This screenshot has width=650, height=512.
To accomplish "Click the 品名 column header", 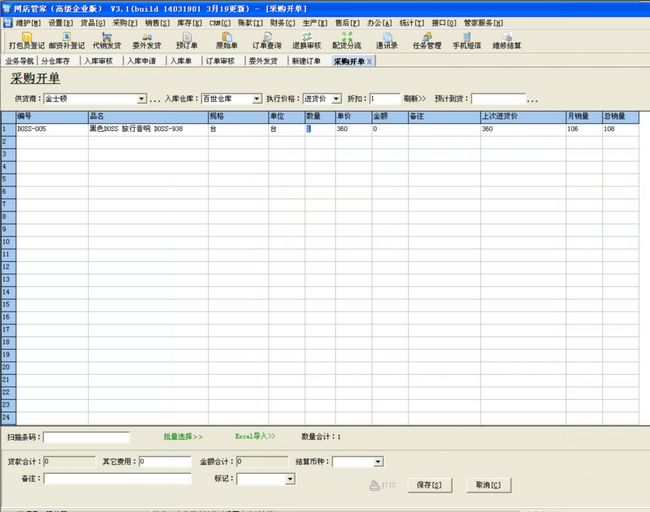I will point(148,116).
